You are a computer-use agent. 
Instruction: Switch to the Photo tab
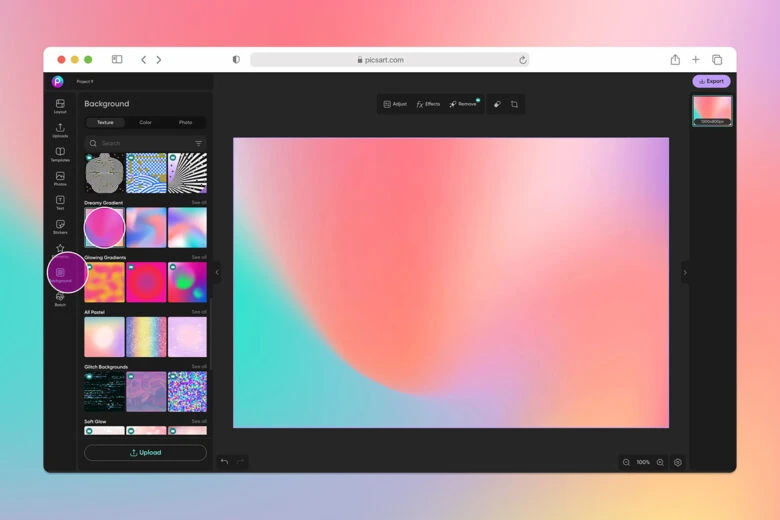coord(185,122)
